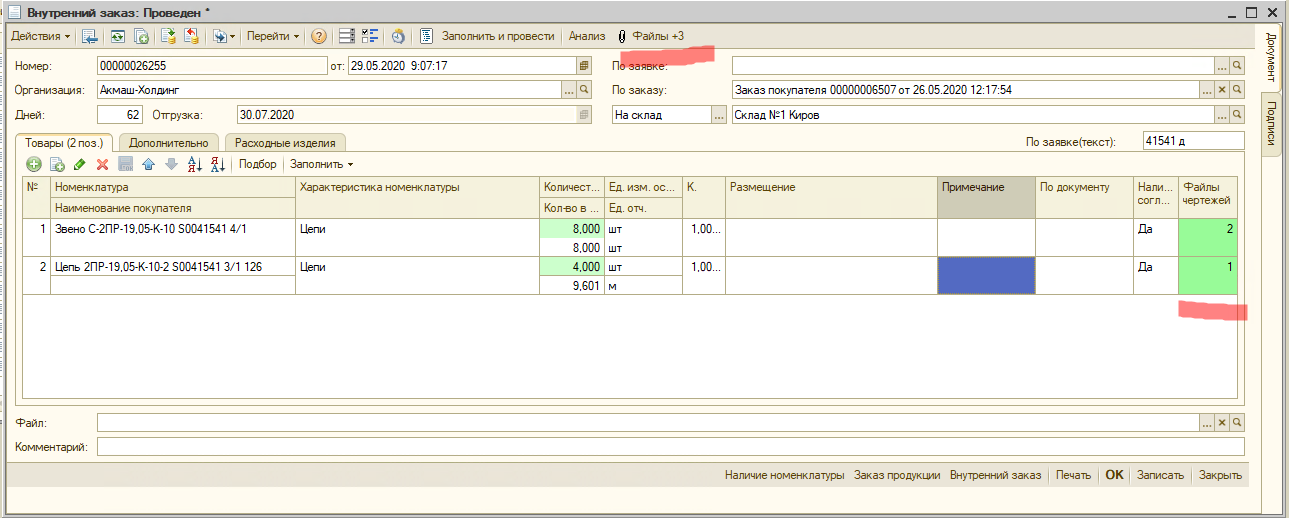Clear the Файл field with X
The image size is (1289, 518).
(x=1221, y=423)
